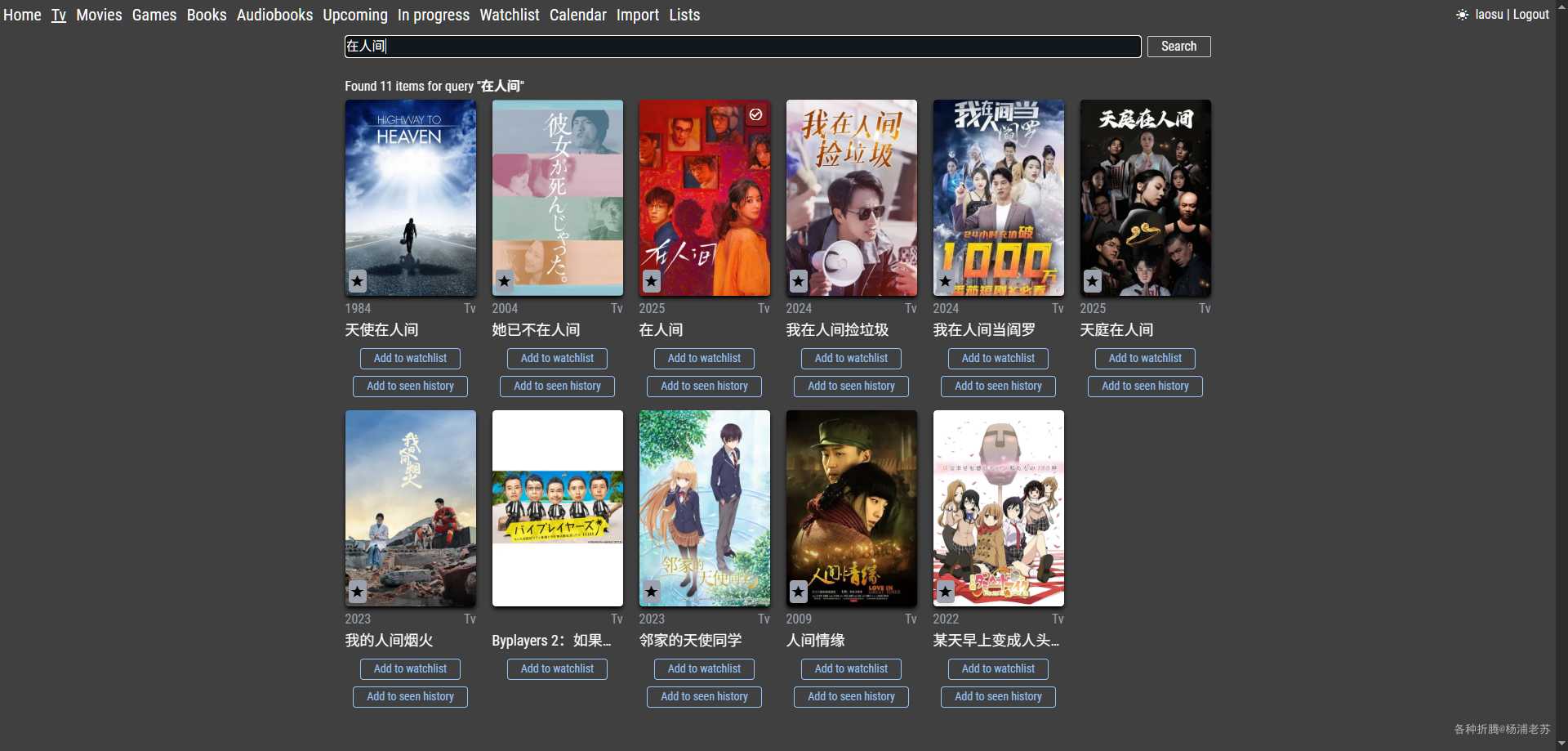The width and height of the screenshot is (1568, 751).
Task: Open the Calendar page
Action: coord(578,15)
